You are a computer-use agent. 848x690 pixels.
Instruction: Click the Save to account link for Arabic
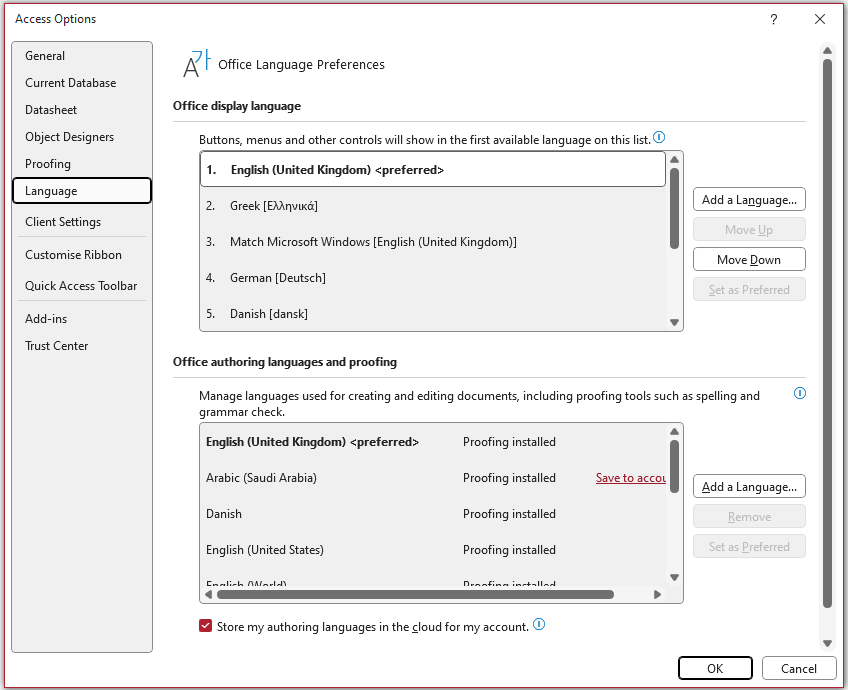(x=631, y=478)
